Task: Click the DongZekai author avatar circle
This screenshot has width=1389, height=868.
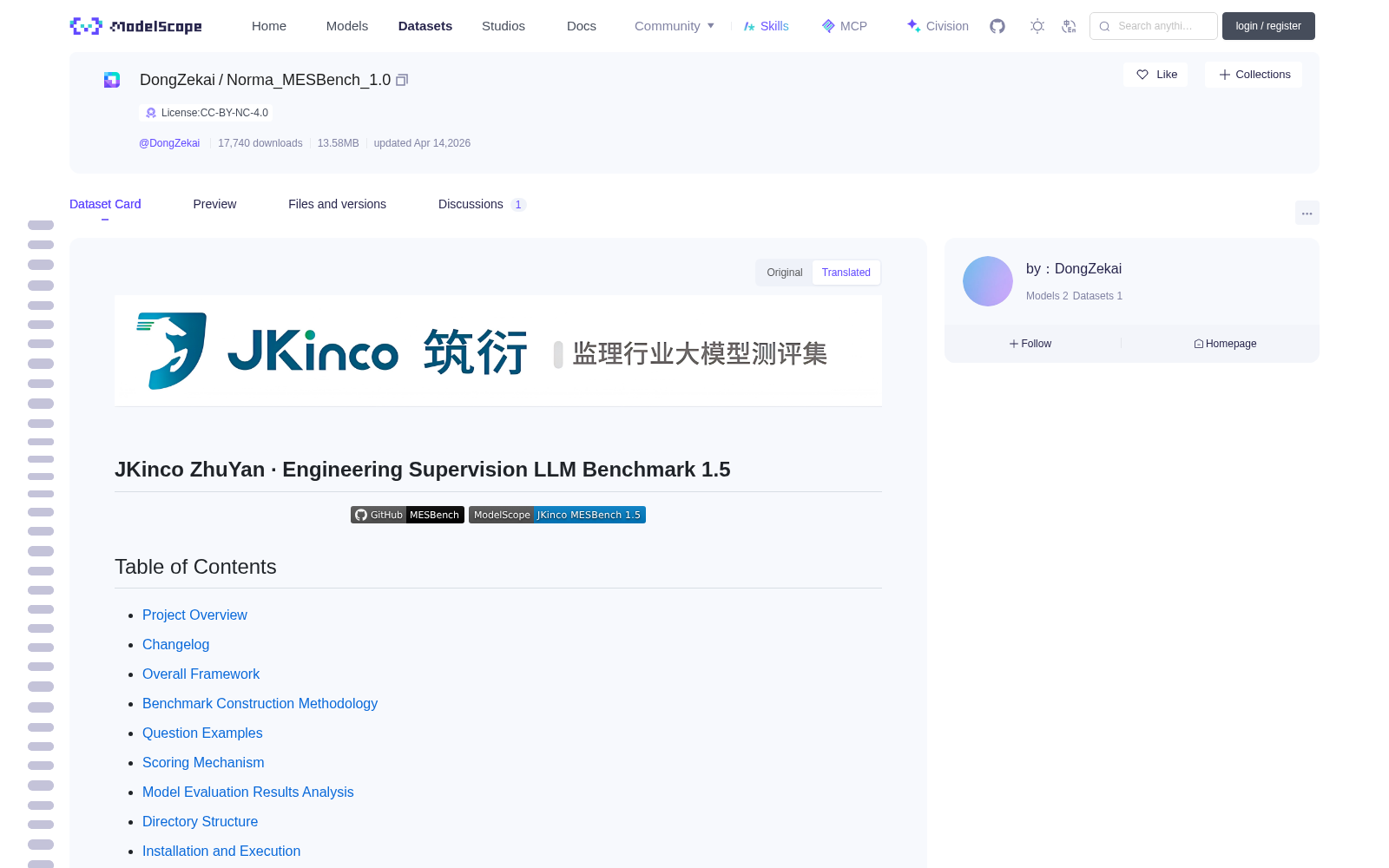Action: 988,281
